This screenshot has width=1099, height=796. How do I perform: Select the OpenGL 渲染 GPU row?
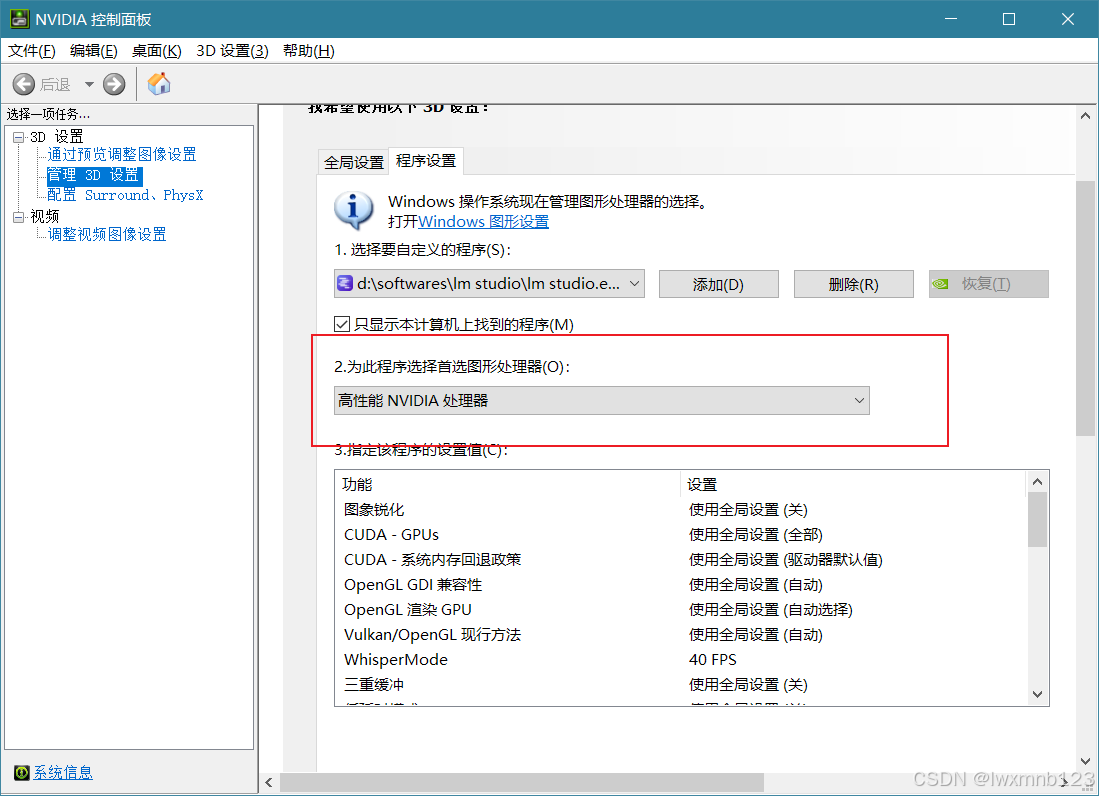pos(681,610)
